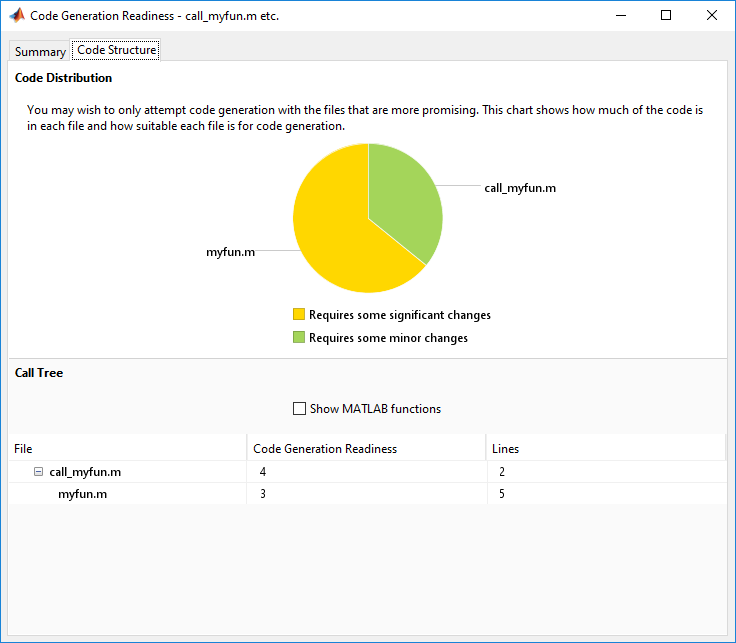Enable Show MATLAB functions checkbox

(x=299, y=408)
